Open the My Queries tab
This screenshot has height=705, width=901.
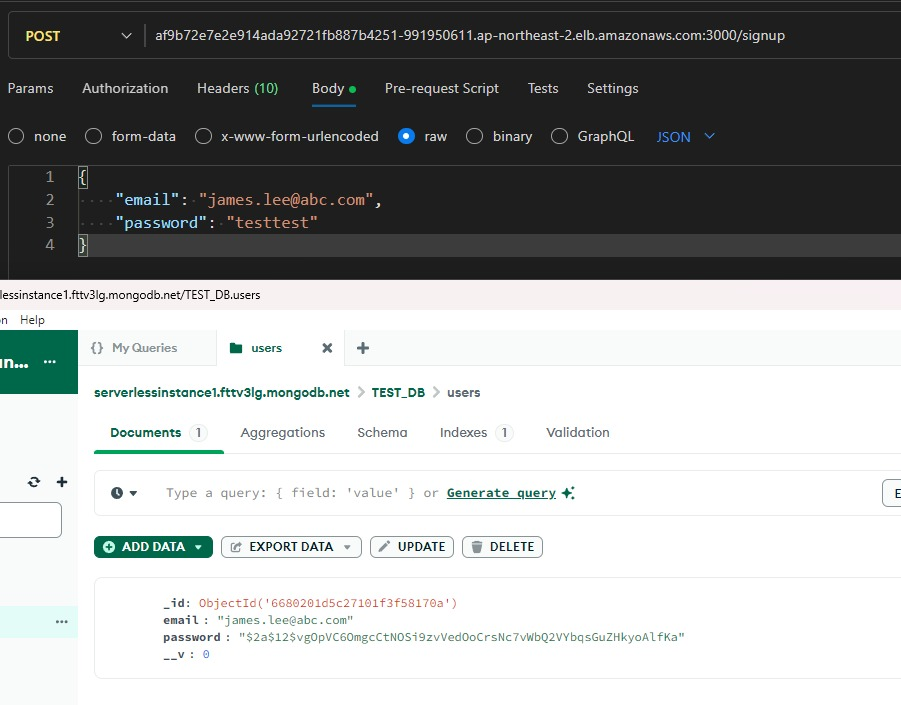[x=147, y=348]
